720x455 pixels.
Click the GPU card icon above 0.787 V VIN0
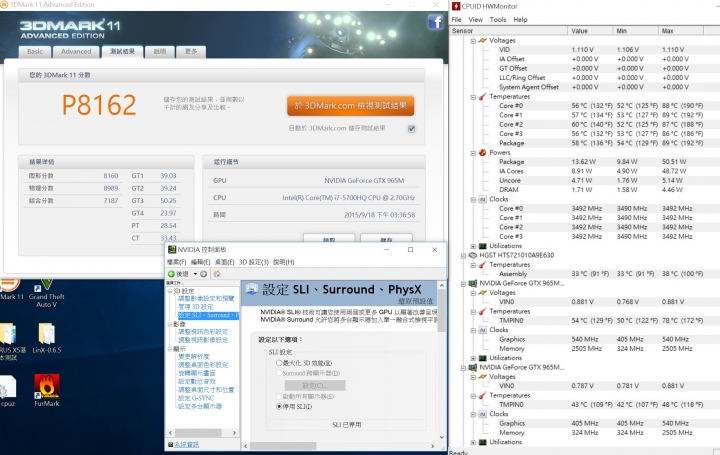point(472,367)
